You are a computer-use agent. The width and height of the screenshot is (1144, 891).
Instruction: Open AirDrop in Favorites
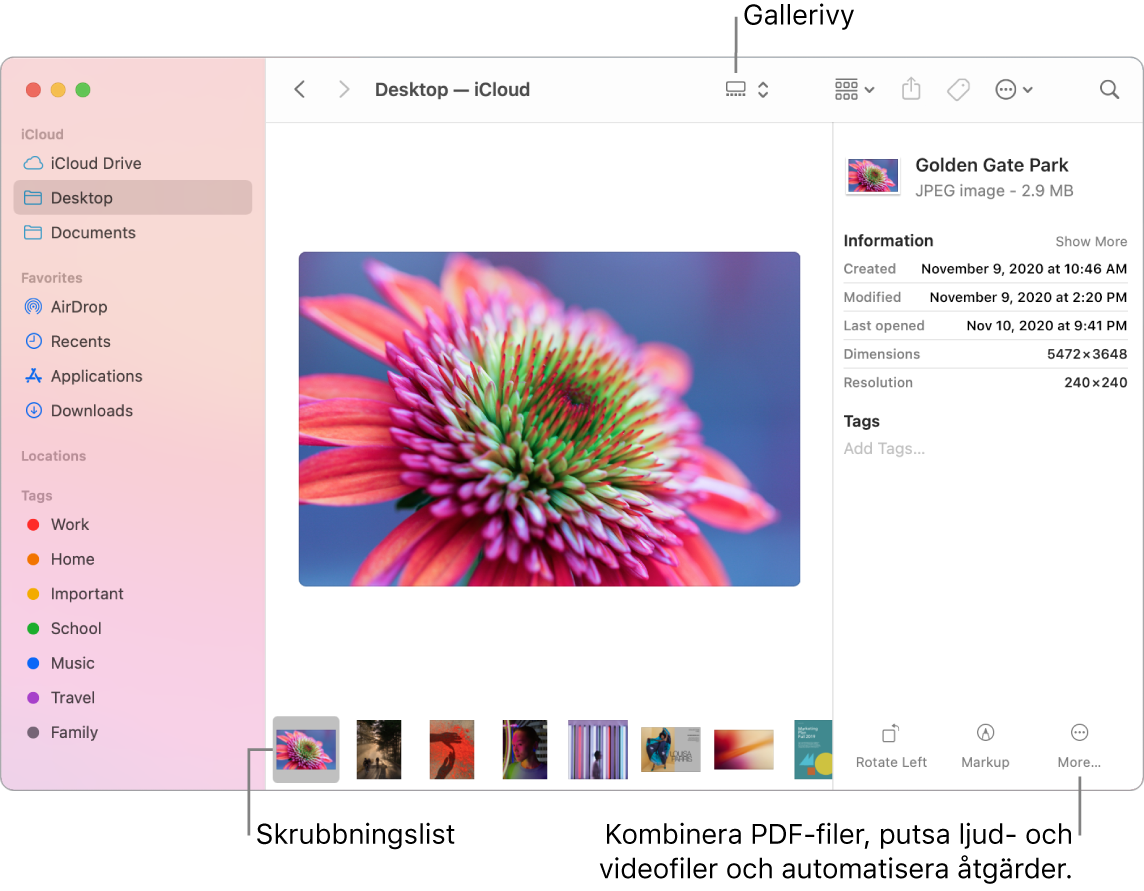coord(133,306)
